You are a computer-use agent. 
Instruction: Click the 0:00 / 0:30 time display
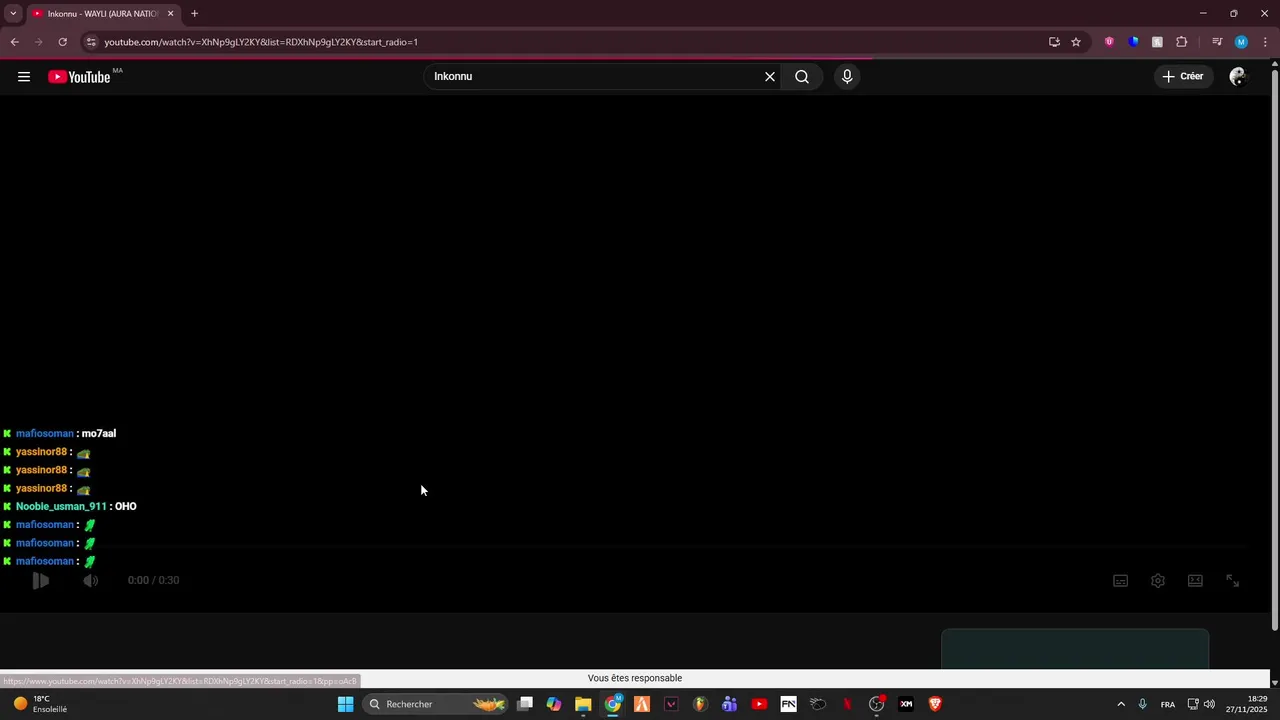(x=153, y=580)
